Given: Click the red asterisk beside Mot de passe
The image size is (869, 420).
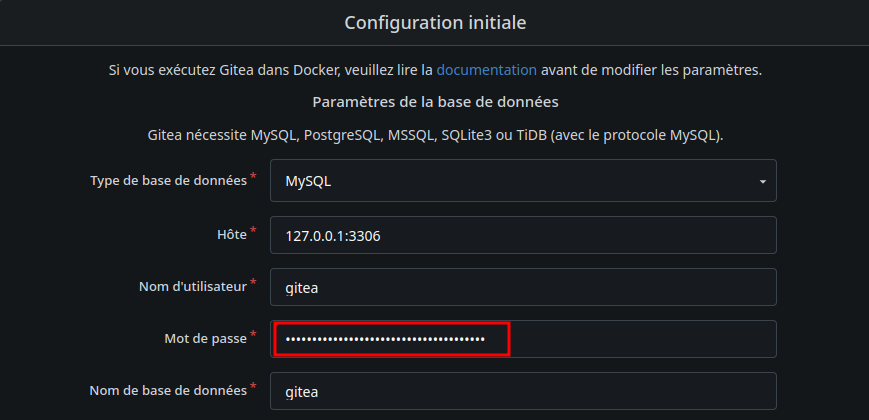Looking at the screenshot, I should 253,335.
